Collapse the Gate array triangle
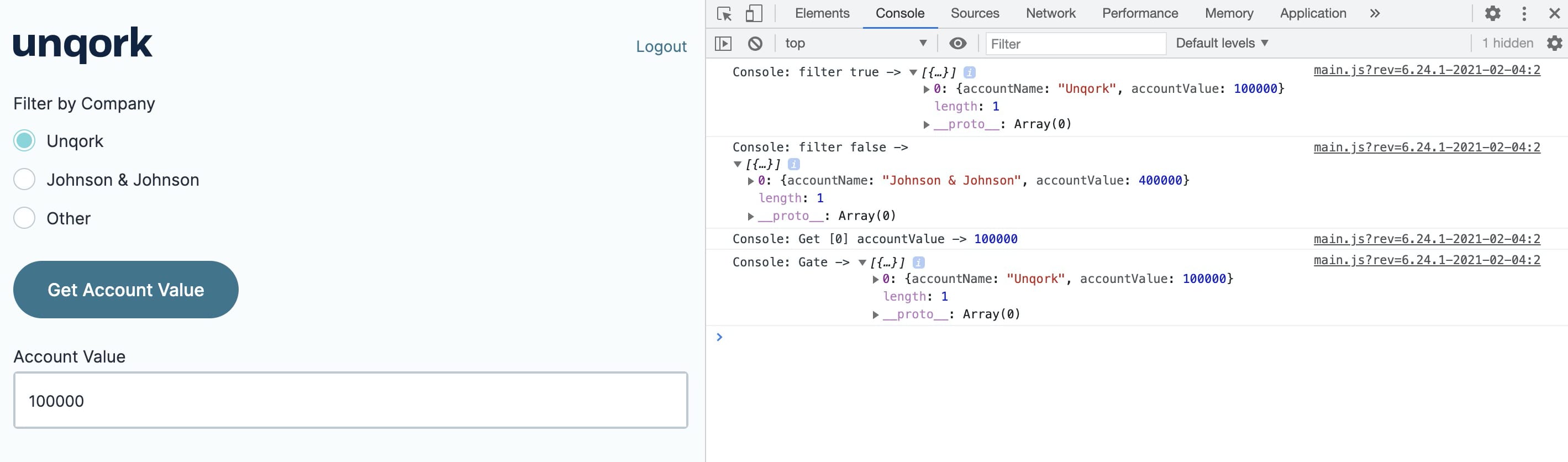Viewport: 1568px width, 462px height. [862, 262]
